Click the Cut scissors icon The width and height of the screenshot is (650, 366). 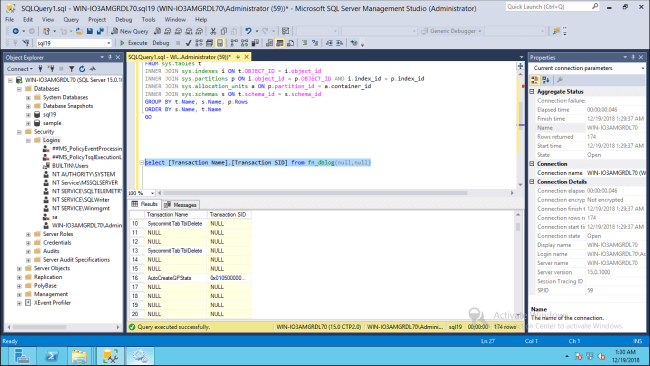[x=213, y=31]
